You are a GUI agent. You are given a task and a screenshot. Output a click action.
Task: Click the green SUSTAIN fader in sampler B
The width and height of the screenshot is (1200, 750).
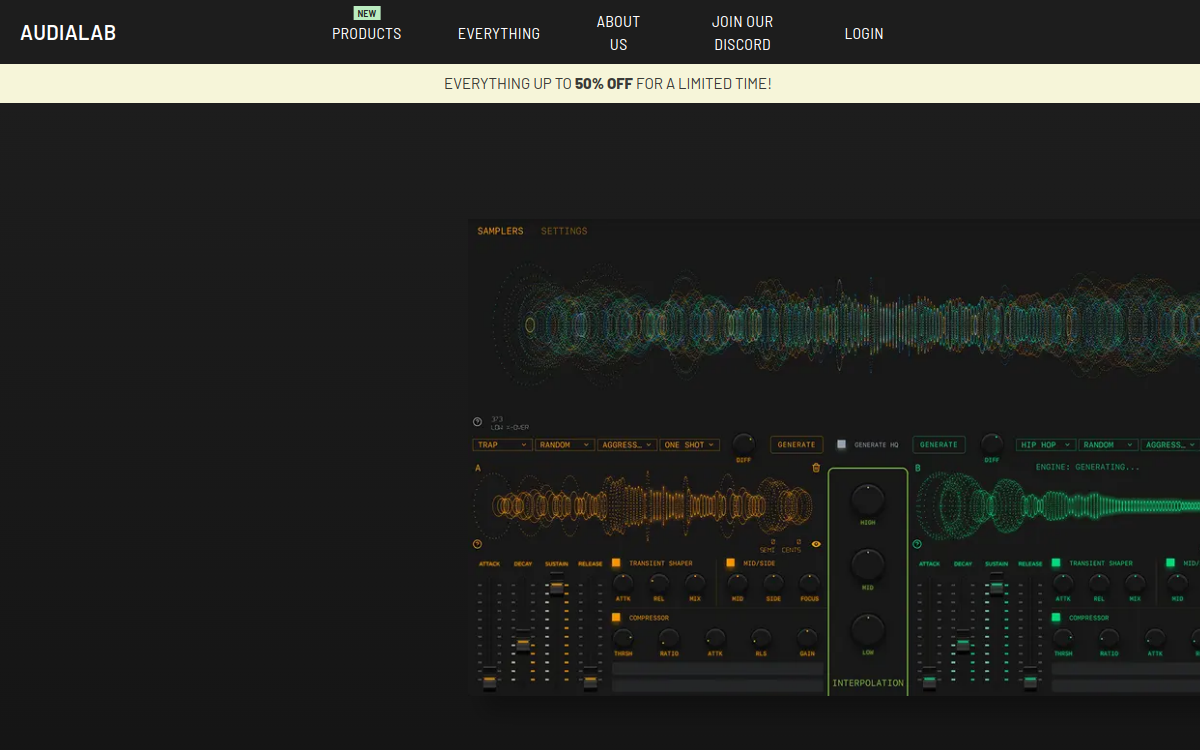[x=996, y=587]
